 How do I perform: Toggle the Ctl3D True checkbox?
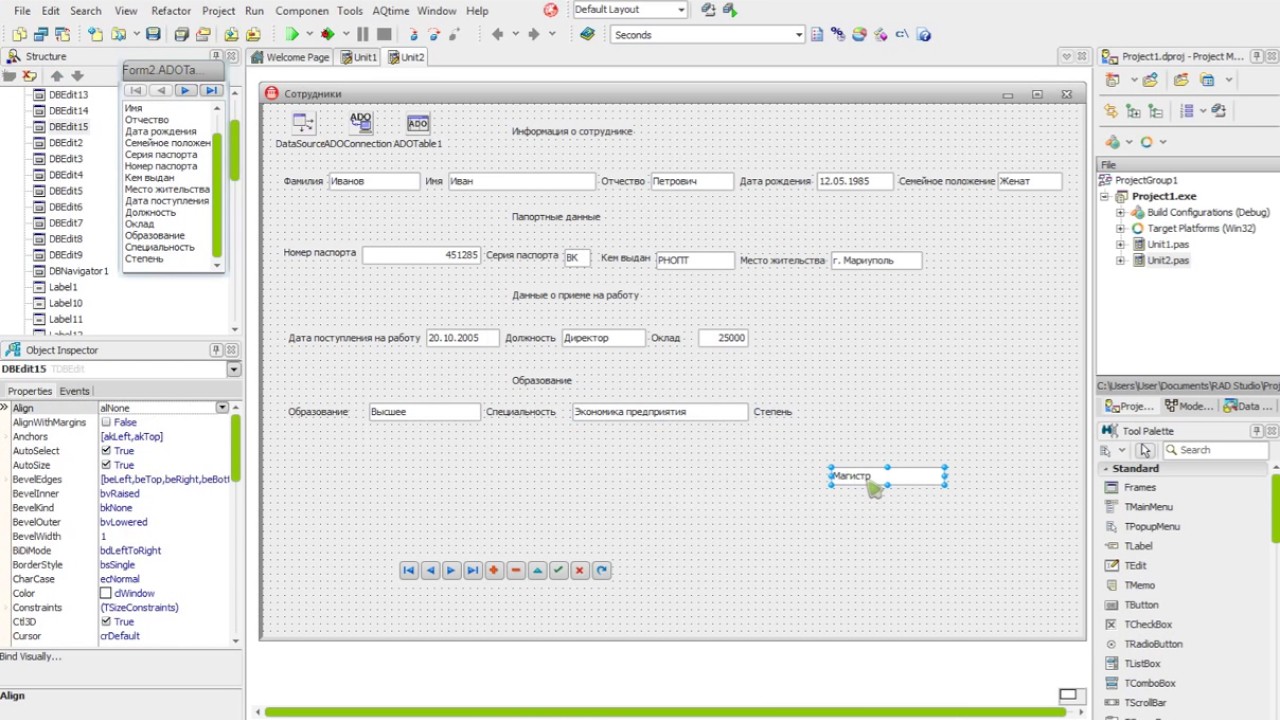point(106,622)
